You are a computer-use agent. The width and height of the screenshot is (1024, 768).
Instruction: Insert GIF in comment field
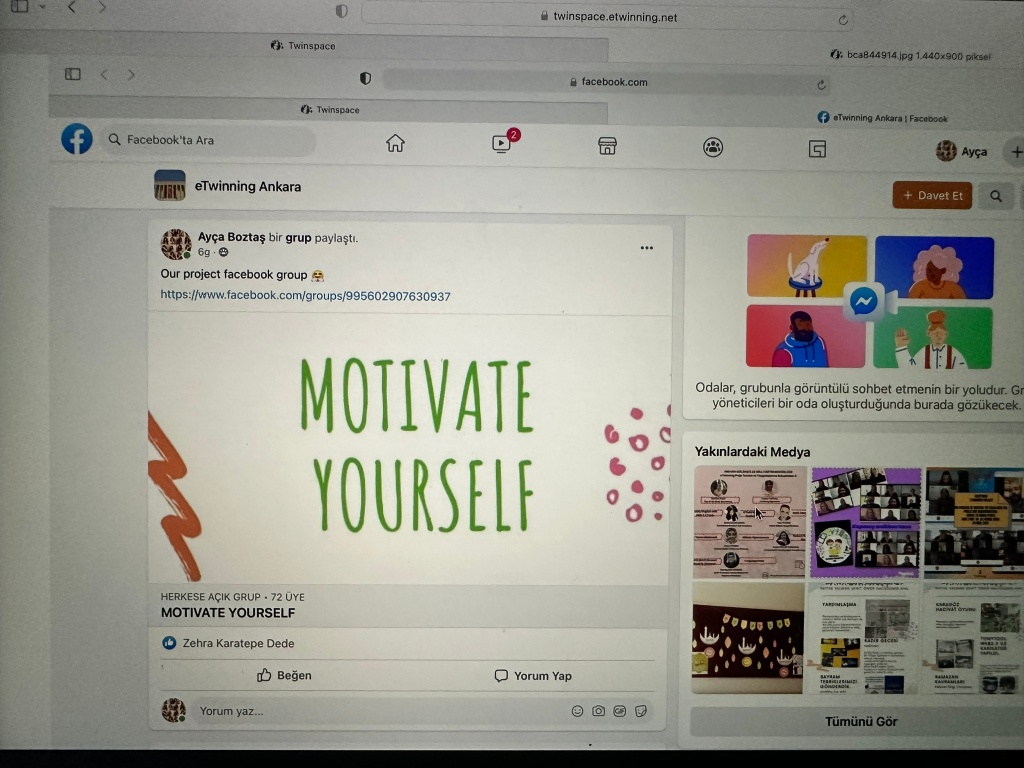click(x=619, y=711)
